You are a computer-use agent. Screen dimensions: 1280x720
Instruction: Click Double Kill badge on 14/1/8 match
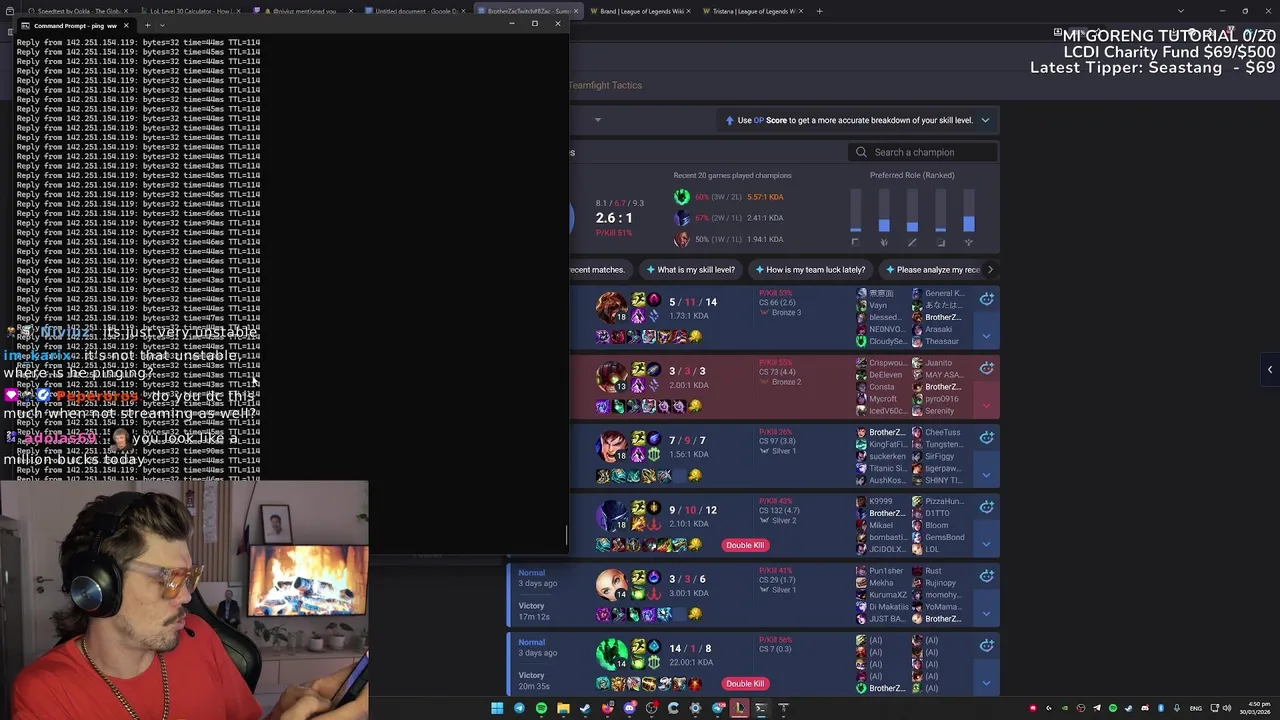pos(745,684)
